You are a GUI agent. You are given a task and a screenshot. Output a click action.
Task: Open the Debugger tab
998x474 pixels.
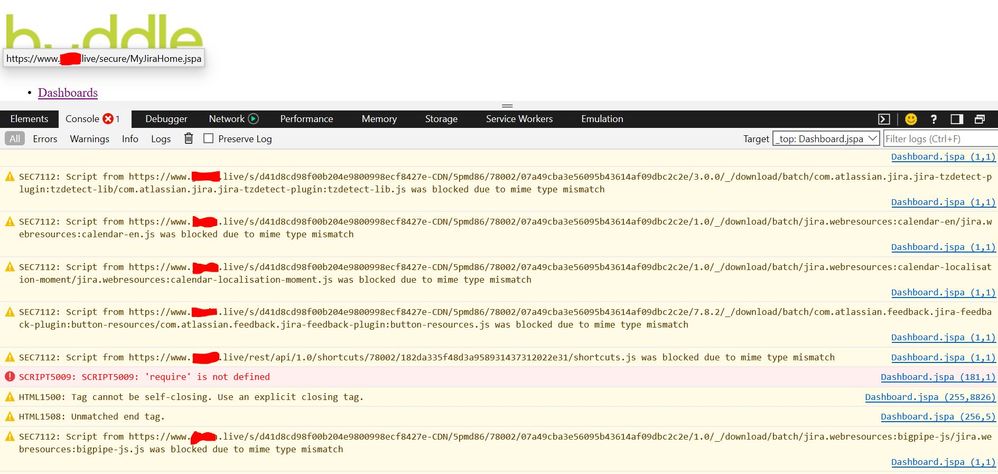166,119
